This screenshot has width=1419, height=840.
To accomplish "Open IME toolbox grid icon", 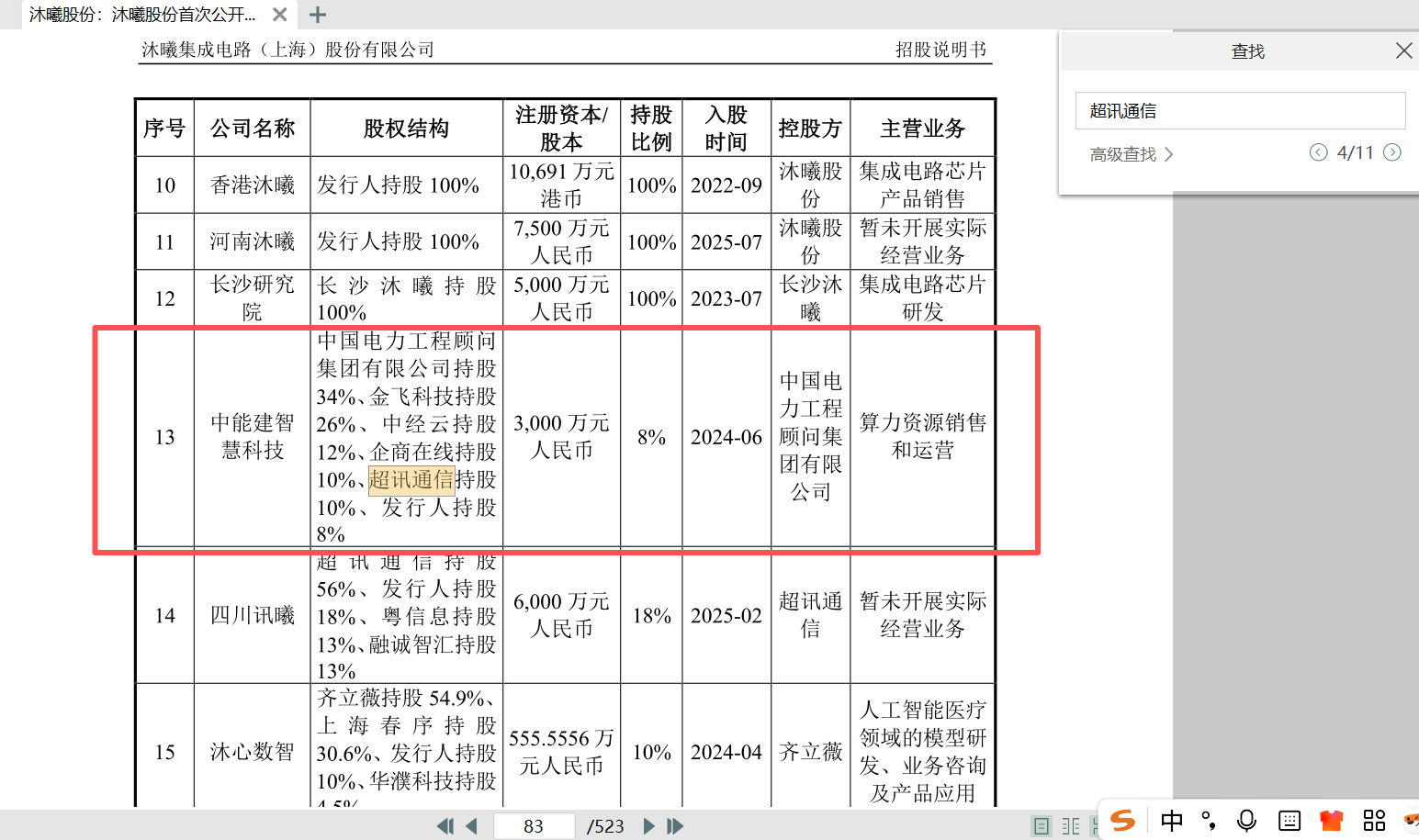I will pos(1374,821).
